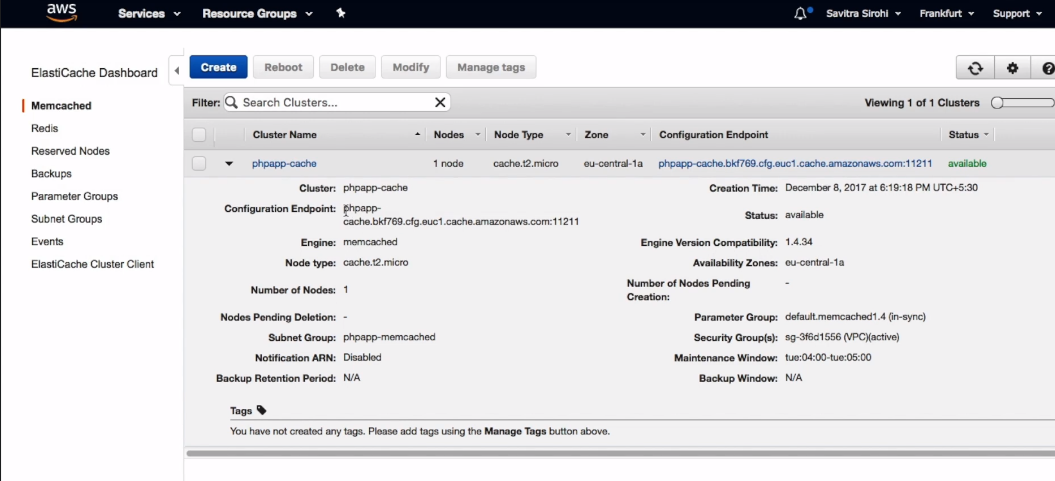Open the Services dropdown menu

tap(149, 13)
